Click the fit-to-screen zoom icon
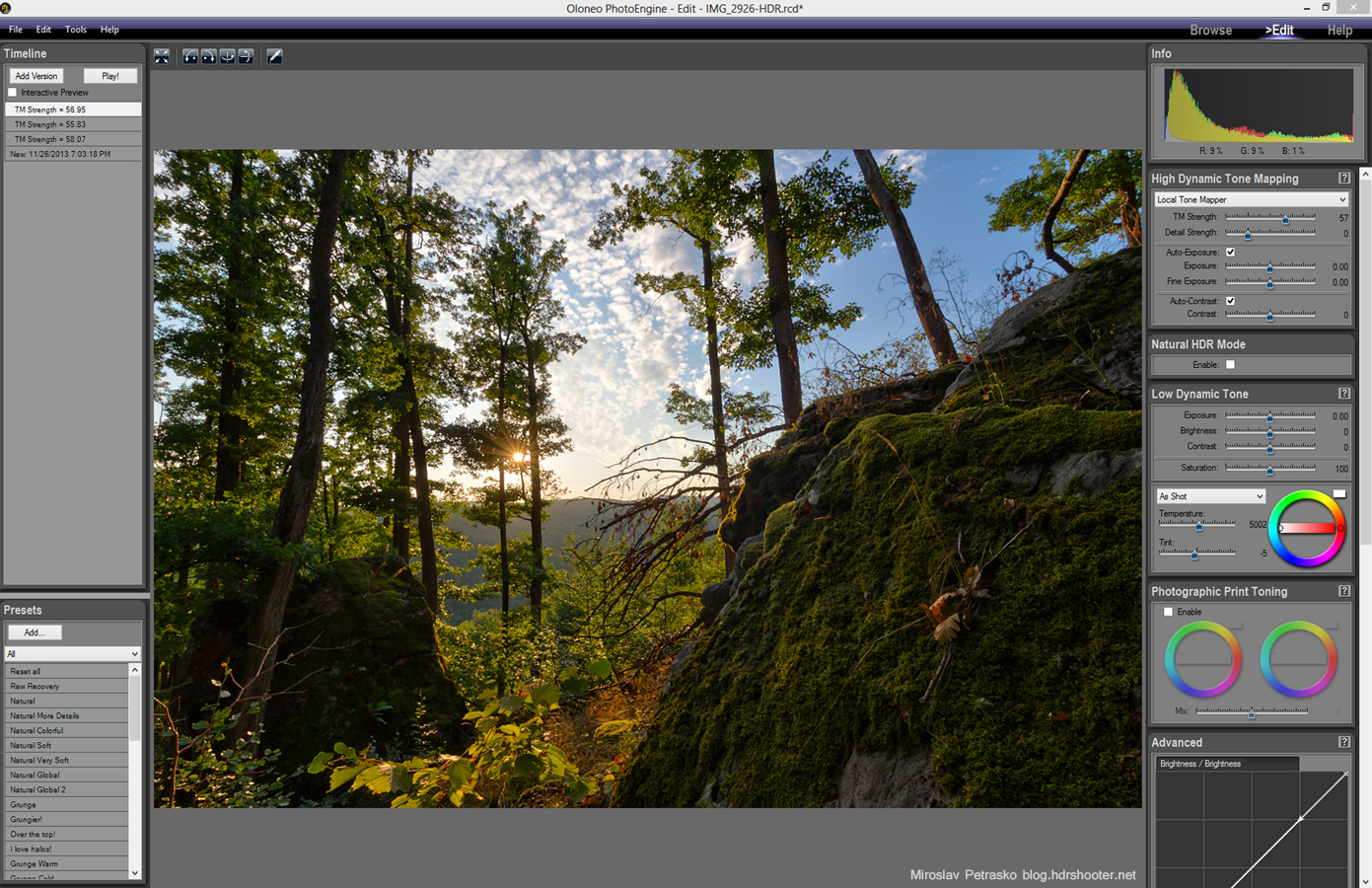 coord(162,56)
